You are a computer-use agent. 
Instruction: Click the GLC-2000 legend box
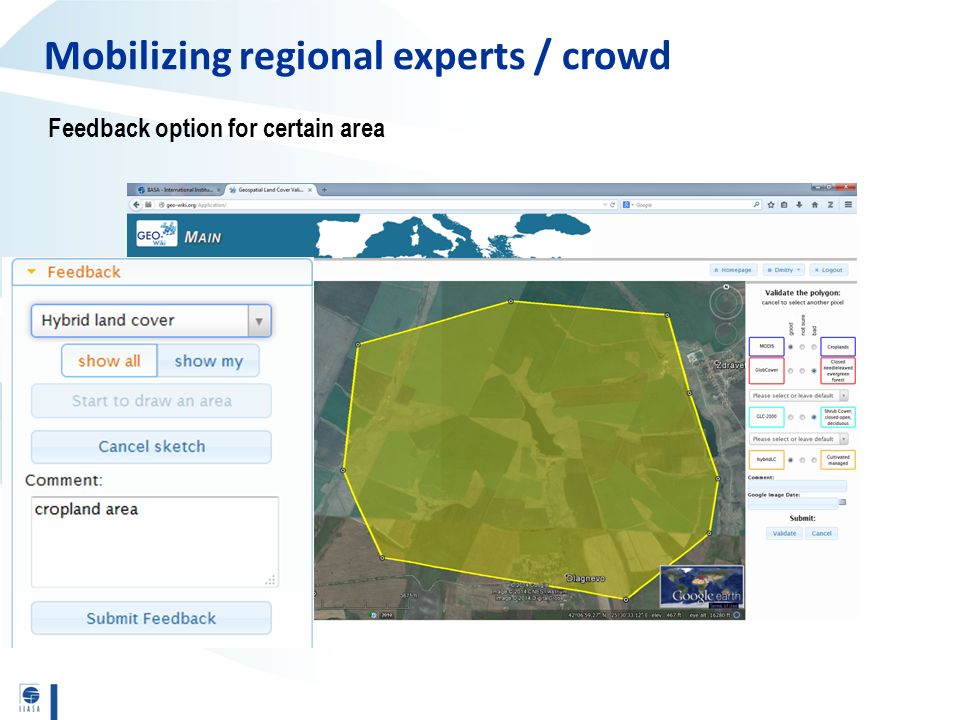point(767,417)
